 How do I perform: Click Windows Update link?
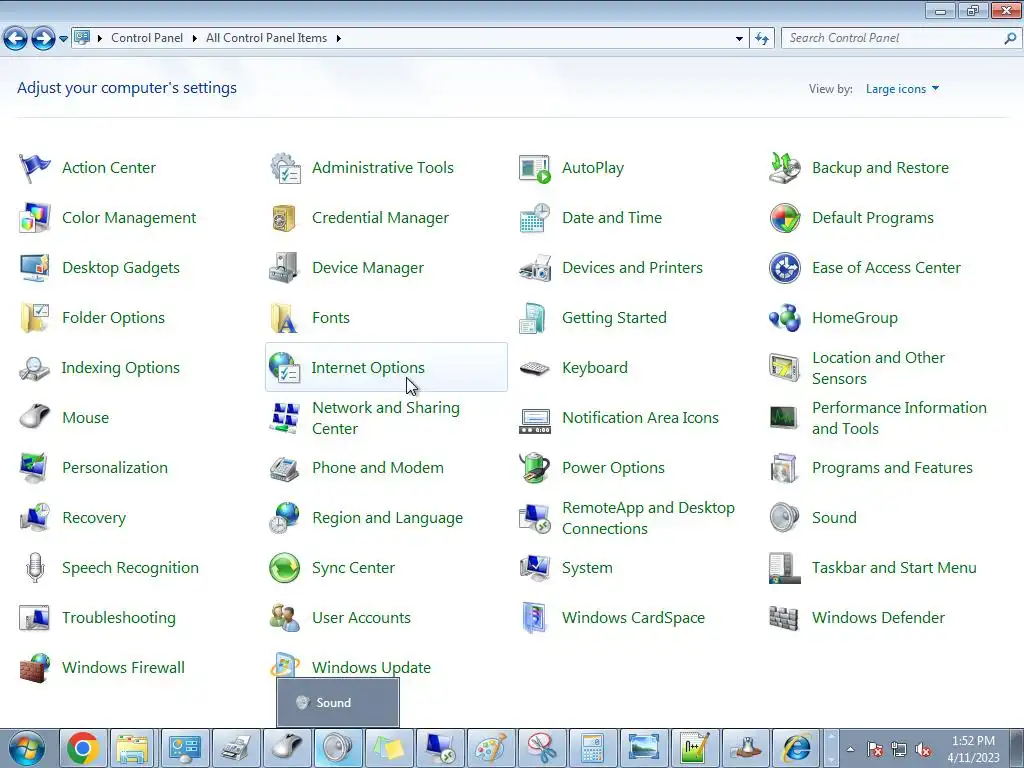tap(372, 667)
